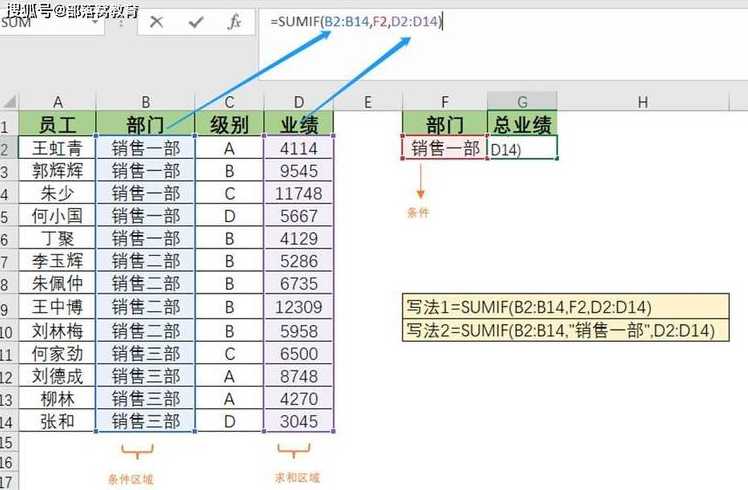The image size is (748, 490).
Task: Select performance value 5667
Action: click(299, 215)
